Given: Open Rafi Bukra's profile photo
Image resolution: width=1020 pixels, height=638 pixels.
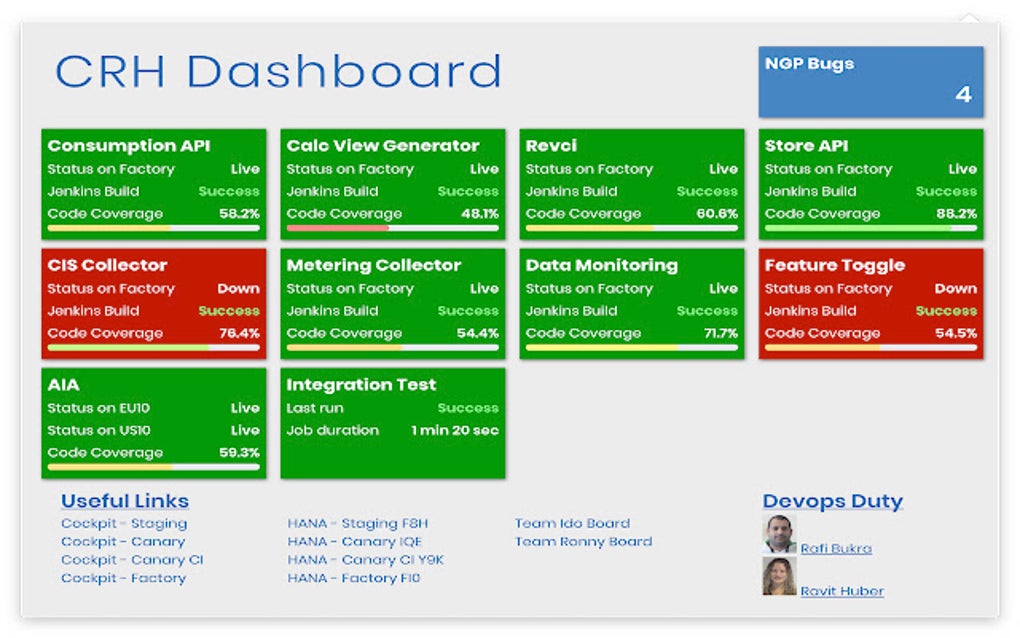Looking at the screenshot, I should point(779,534).
